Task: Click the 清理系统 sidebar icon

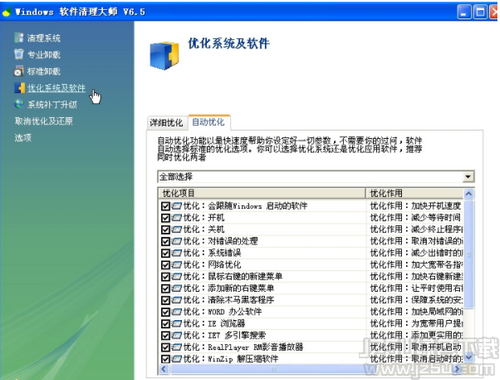Action: 19,38
